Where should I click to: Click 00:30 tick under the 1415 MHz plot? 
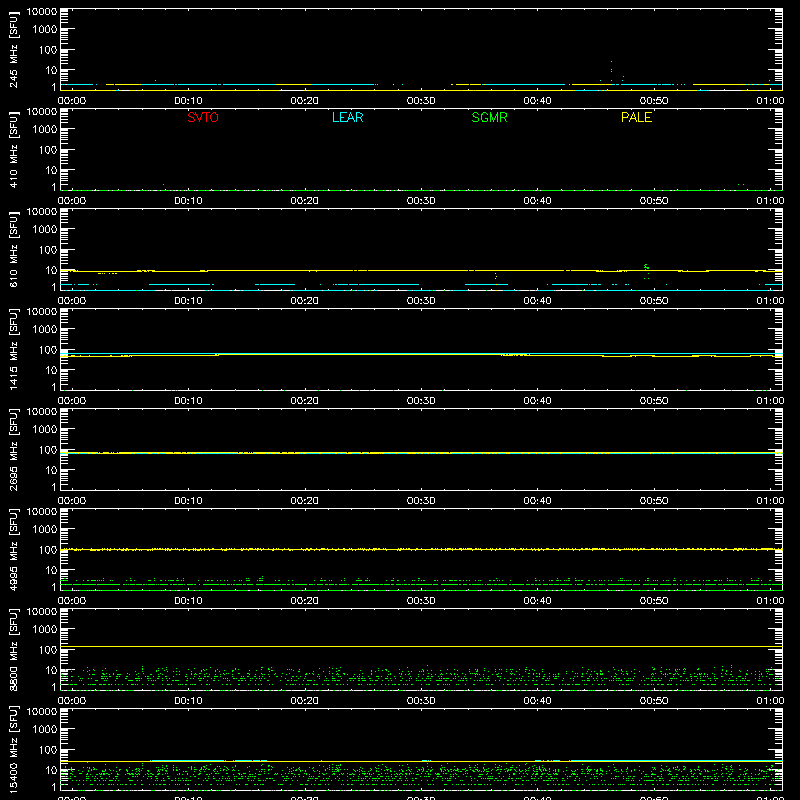[x=421, y=401]
